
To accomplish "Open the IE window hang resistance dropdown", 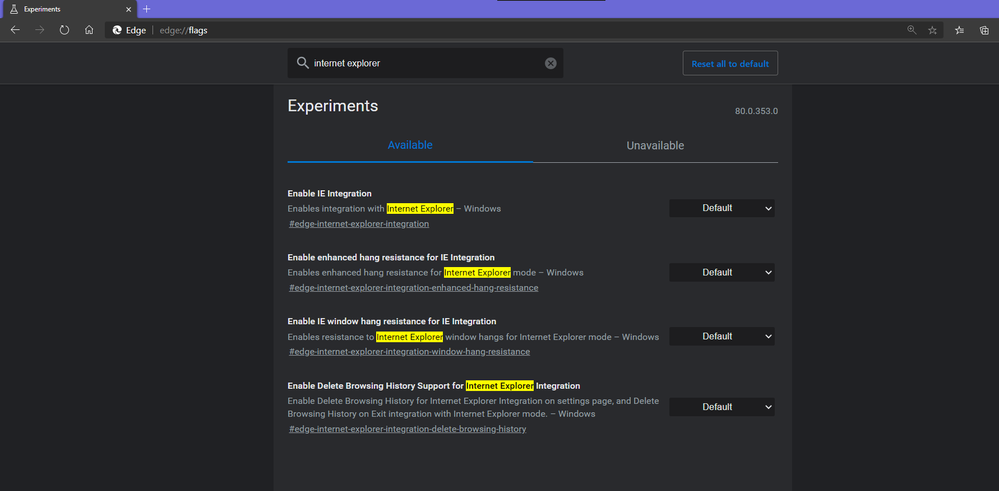I will [x=722, y=336].
